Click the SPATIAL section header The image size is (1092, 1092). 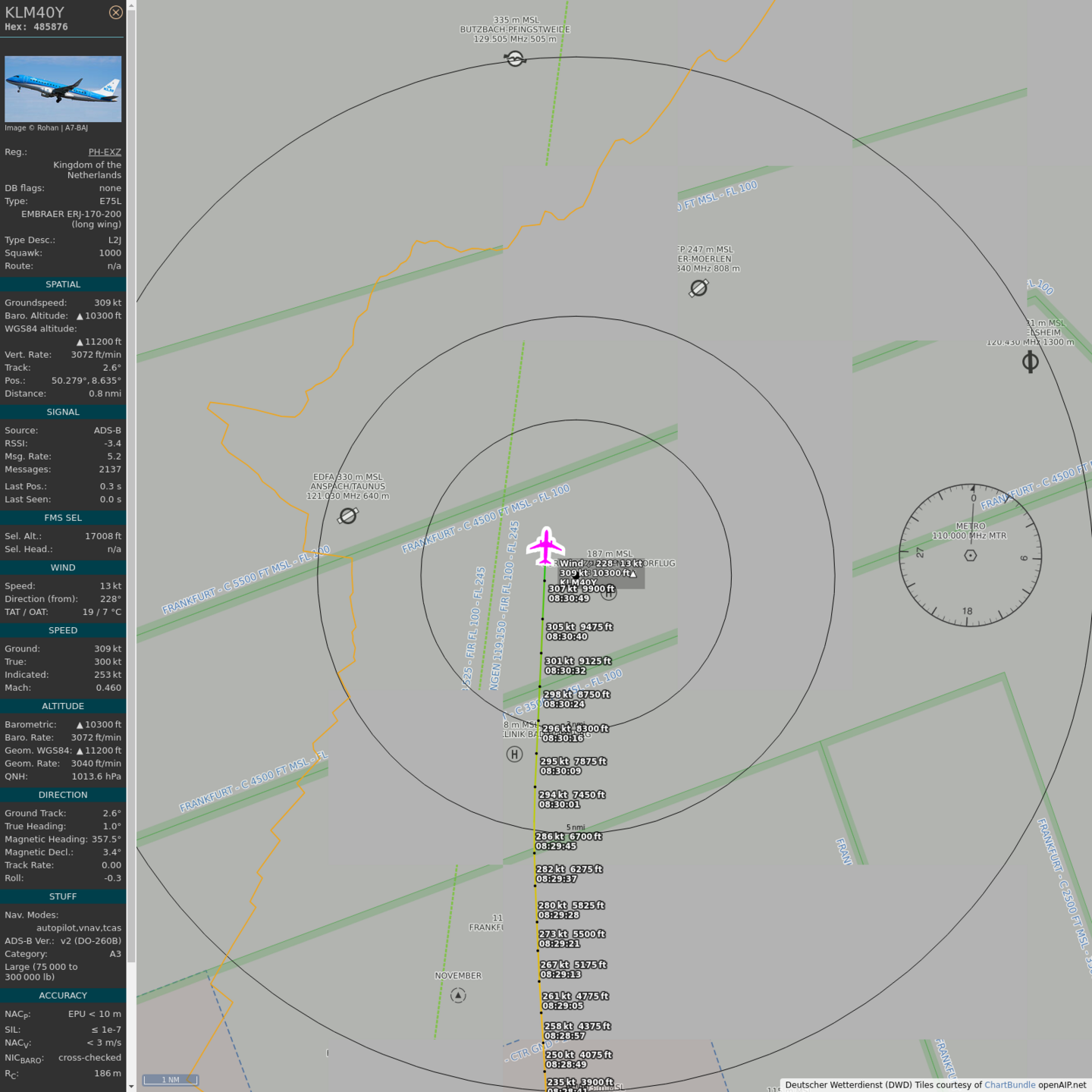pyautogui.click(x=63, y=284)
